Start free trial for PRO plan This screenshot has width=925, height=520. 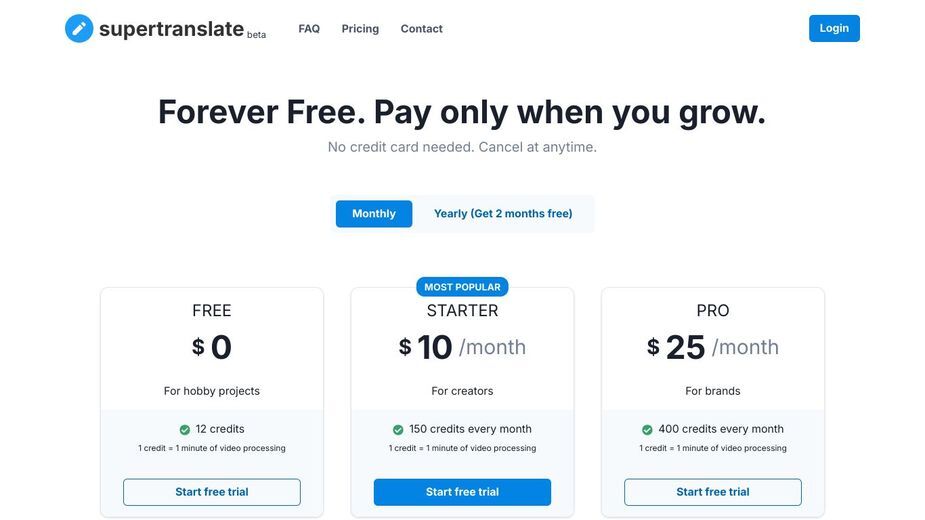click(713, 492)
